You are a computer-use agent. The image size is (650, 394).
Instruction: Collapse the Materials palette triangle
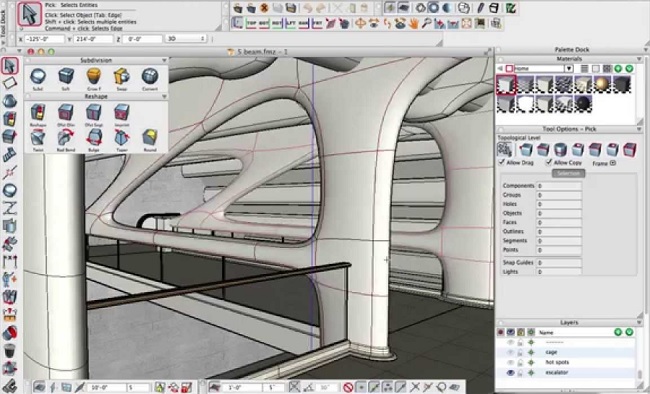click(x=639, y=59)
